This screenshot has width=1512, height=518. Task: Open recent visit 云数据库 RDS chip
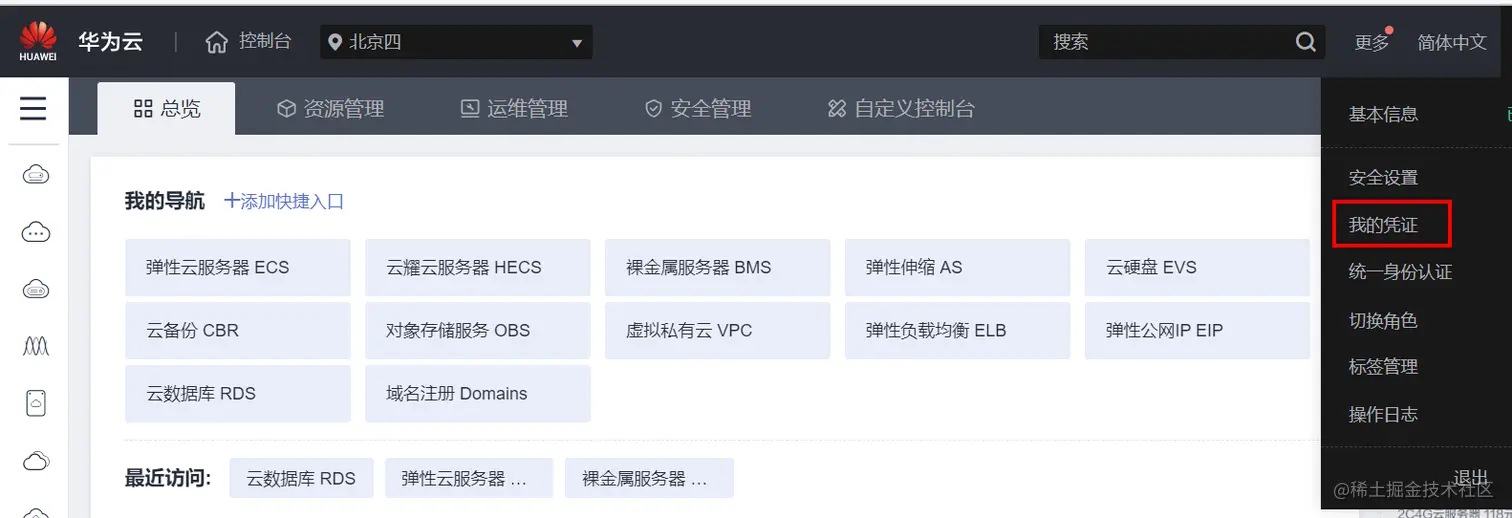click(301, 478)
